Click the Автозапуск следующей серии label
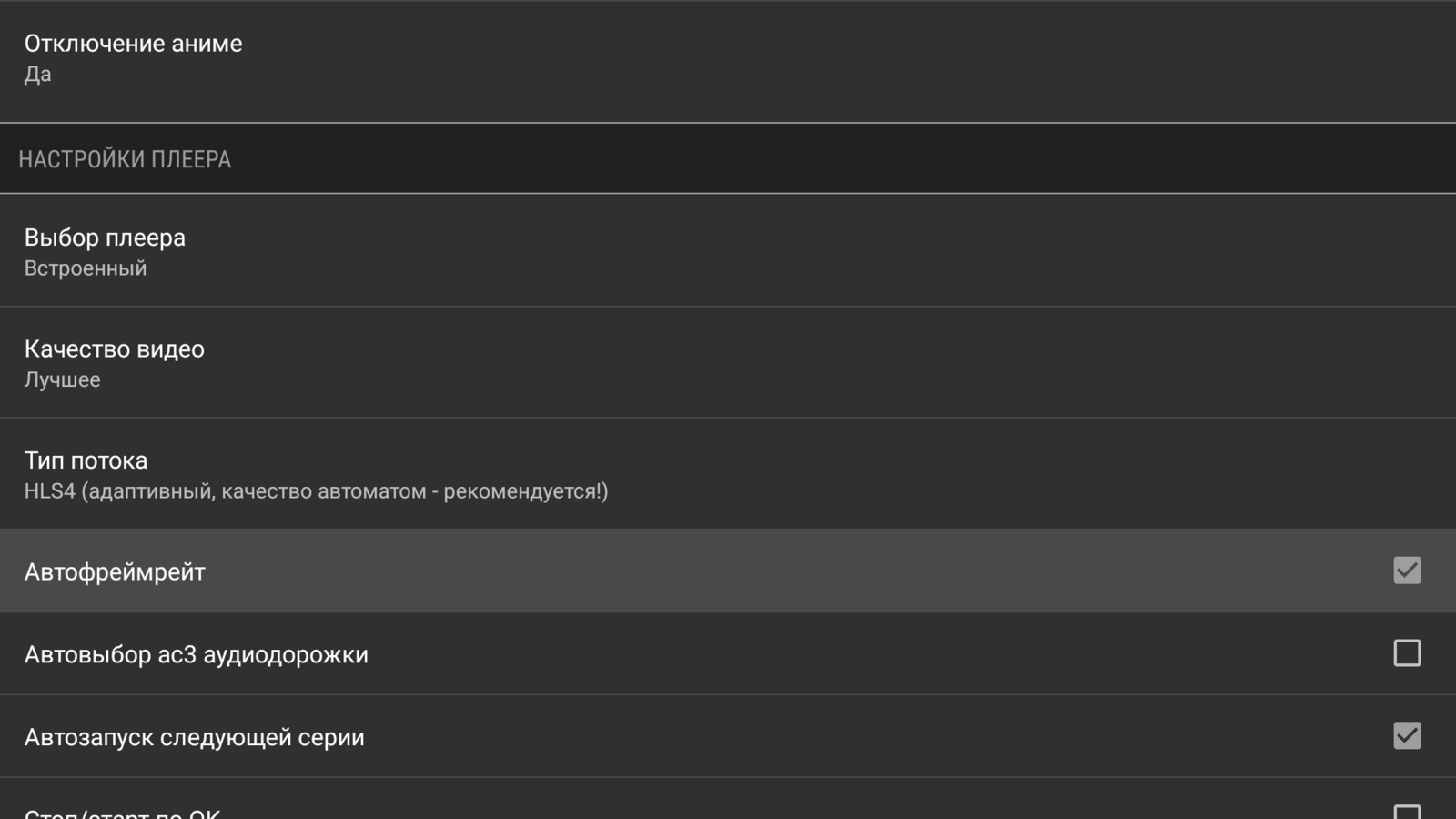This screenshot has height=819, width=1456. point(195,738)
